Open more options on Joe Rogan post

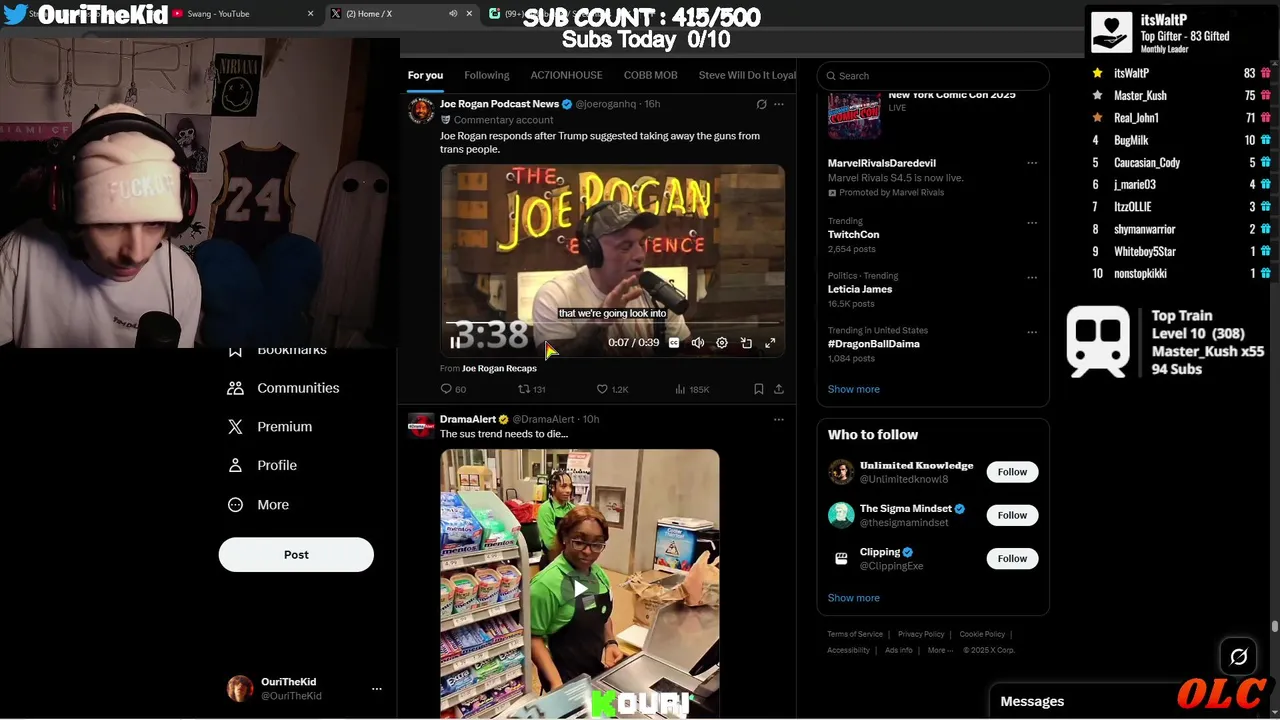coord(779,104)
